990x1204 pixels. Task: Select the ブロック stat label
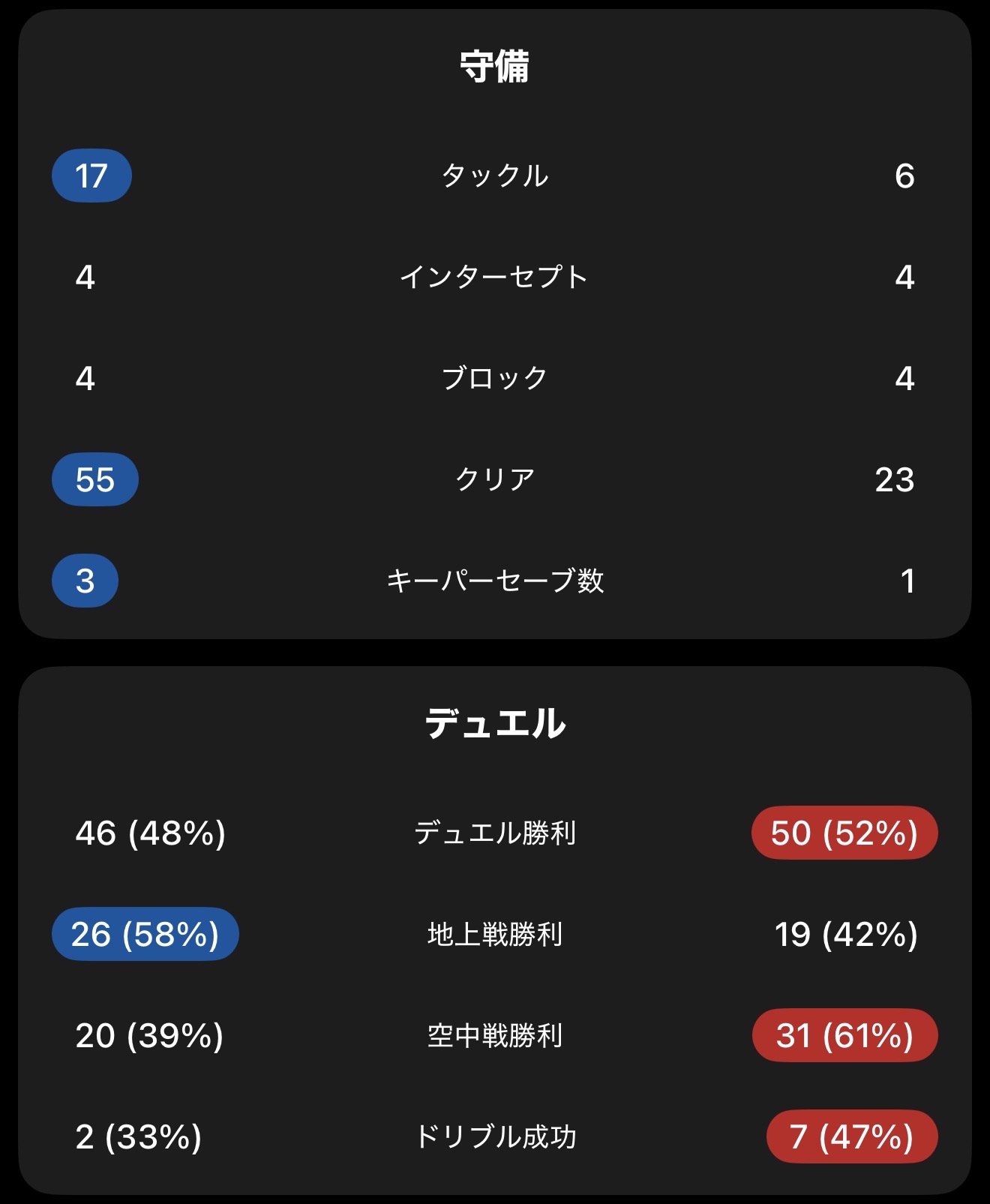[x=494, y=378]
